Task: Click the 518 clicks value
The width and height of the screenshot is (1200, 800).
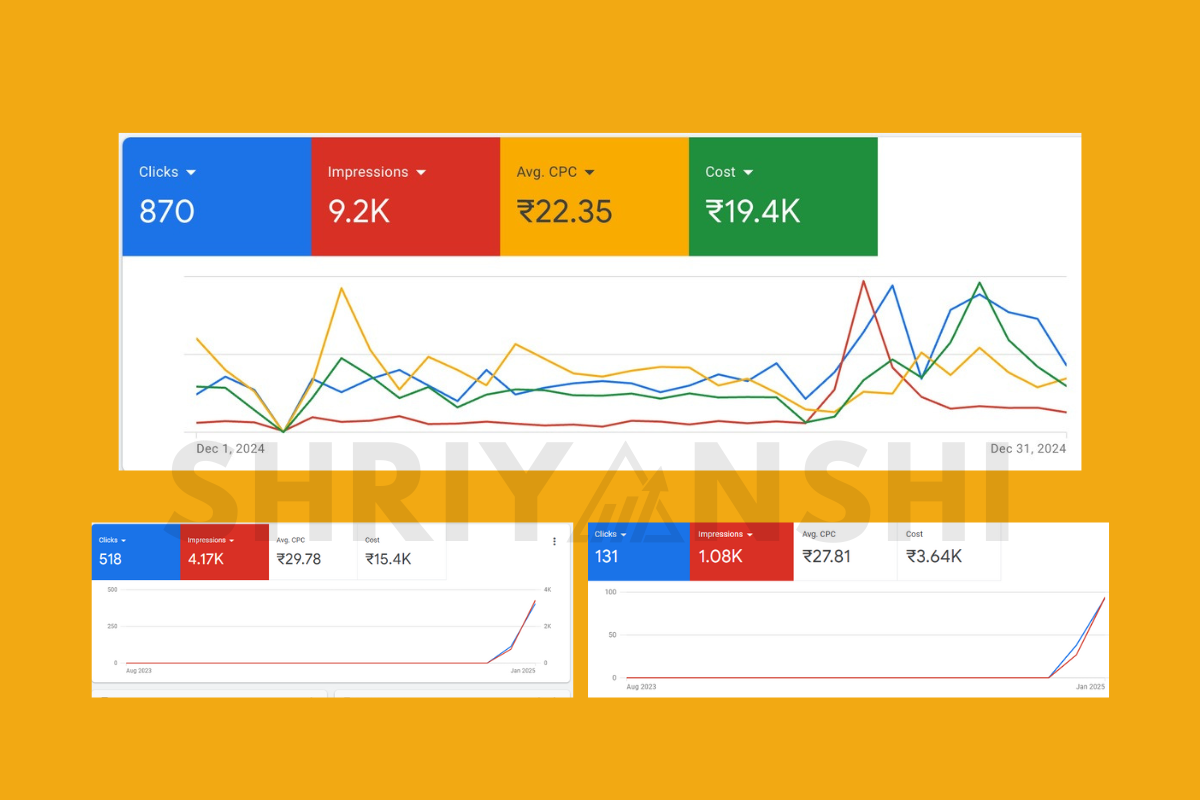Action: pyautogui.click(x=110, y=559)
